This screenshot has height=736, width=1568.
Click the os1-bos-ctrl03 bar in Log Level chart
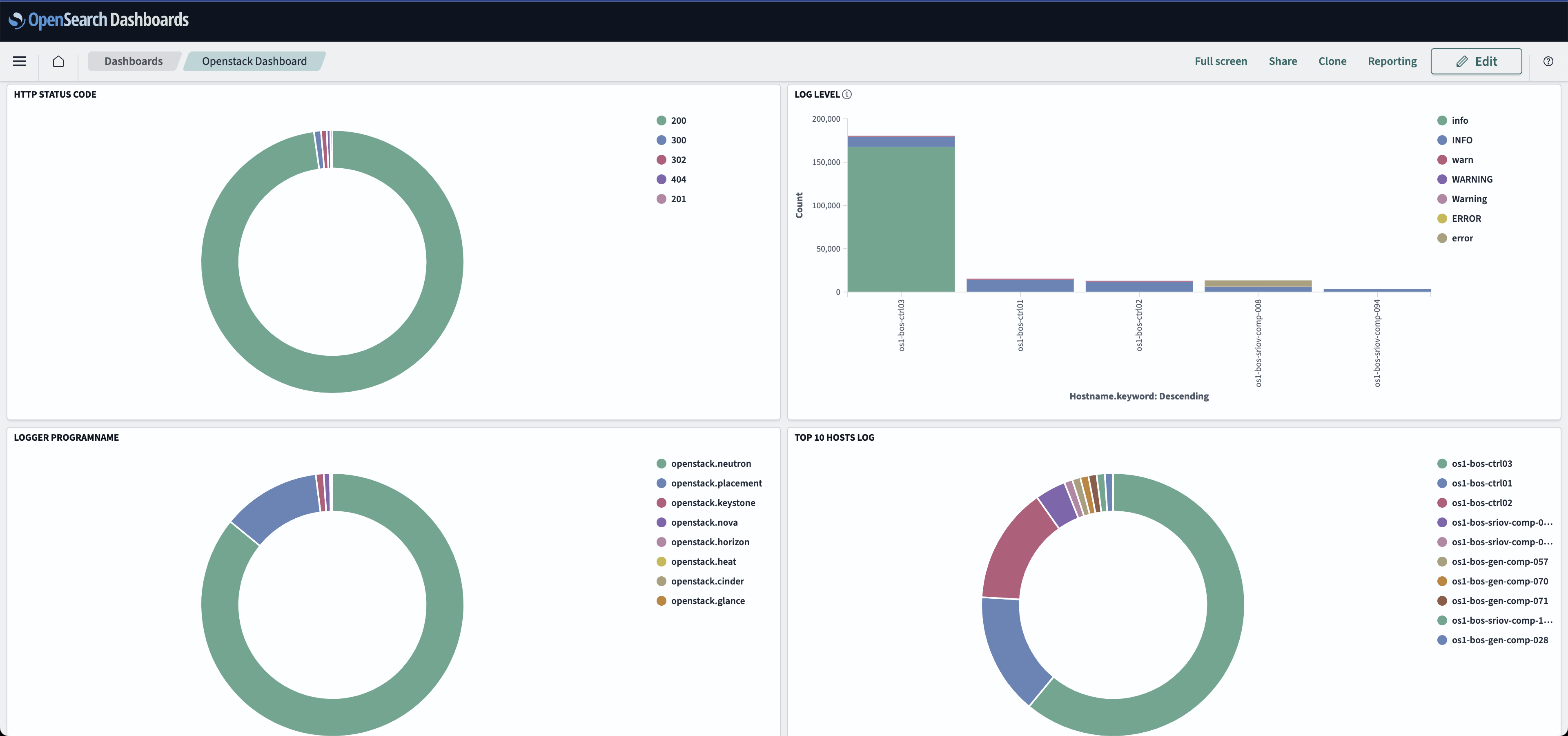[x=901, y=214]
